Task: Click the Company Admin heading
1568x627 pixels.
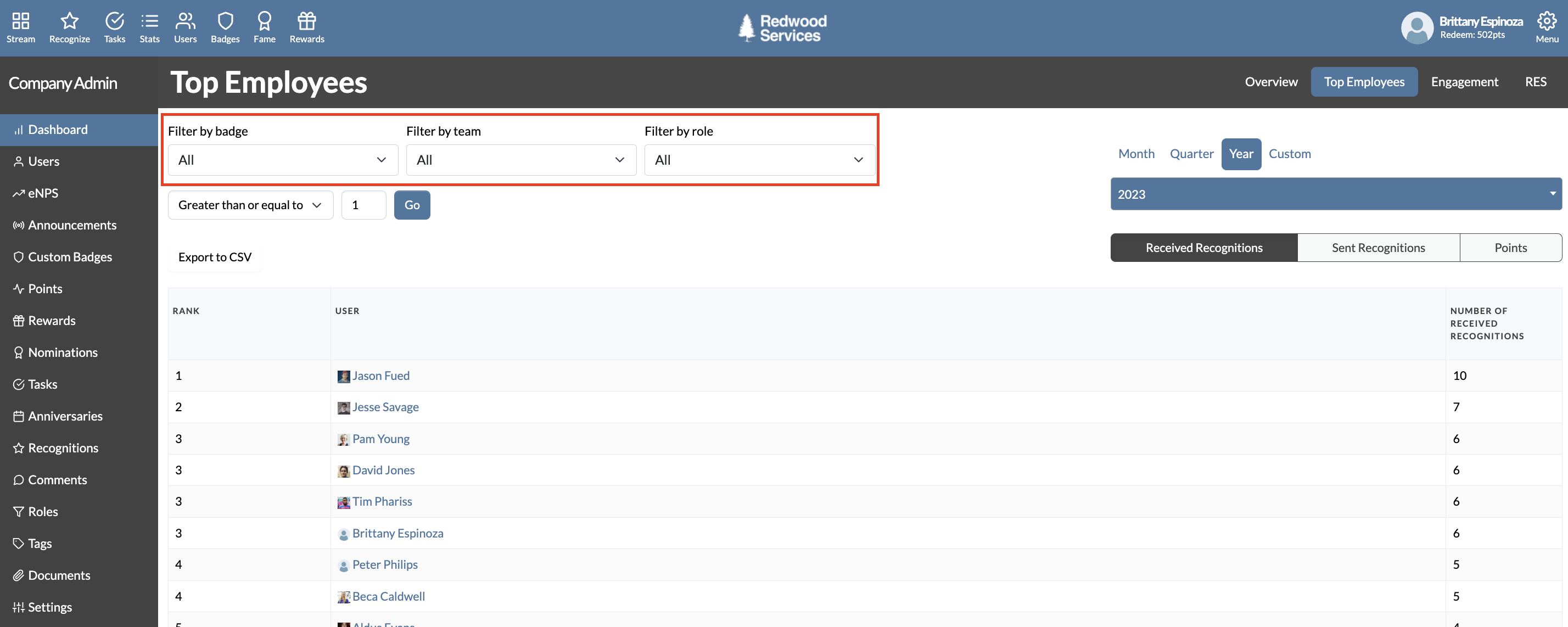Action: (63, 83)
